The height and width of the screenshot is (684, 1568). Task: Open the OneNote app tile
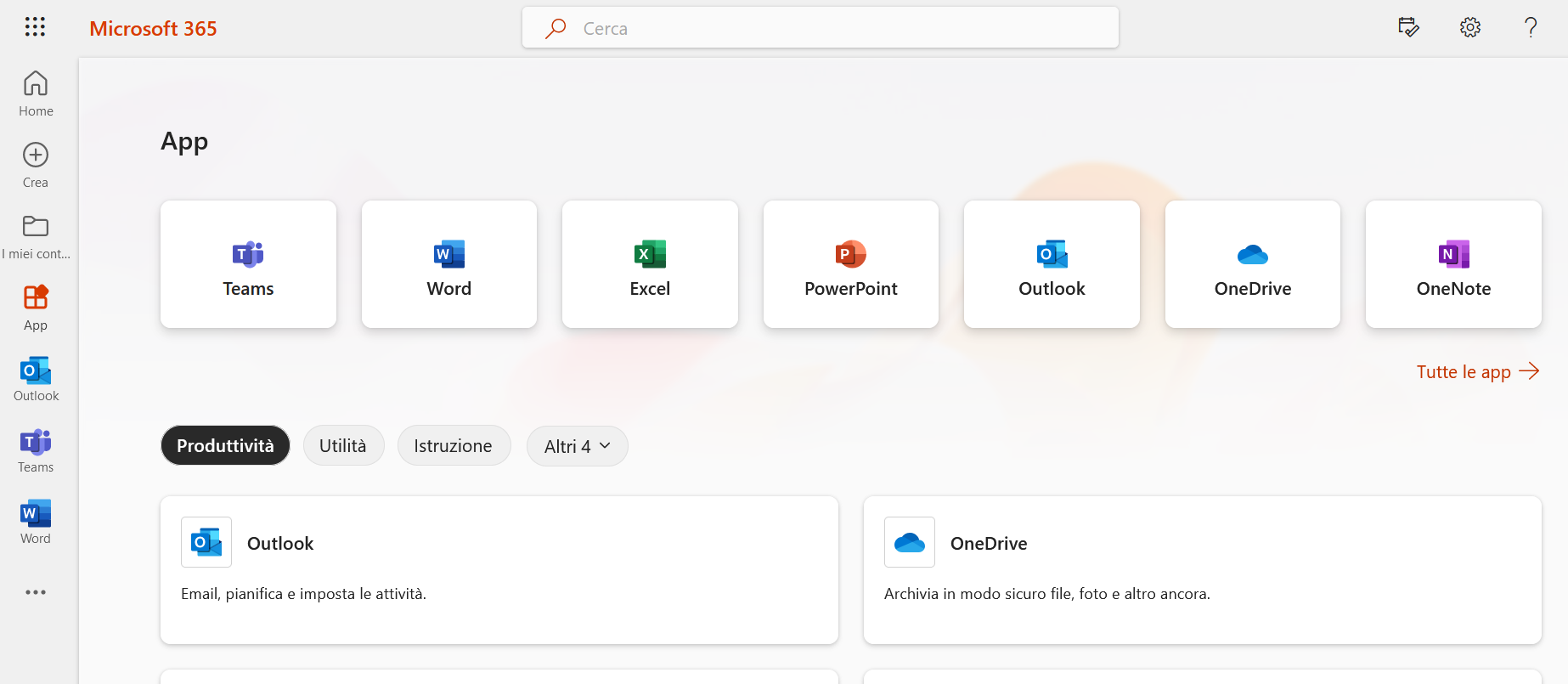[x=1453, y=264]
